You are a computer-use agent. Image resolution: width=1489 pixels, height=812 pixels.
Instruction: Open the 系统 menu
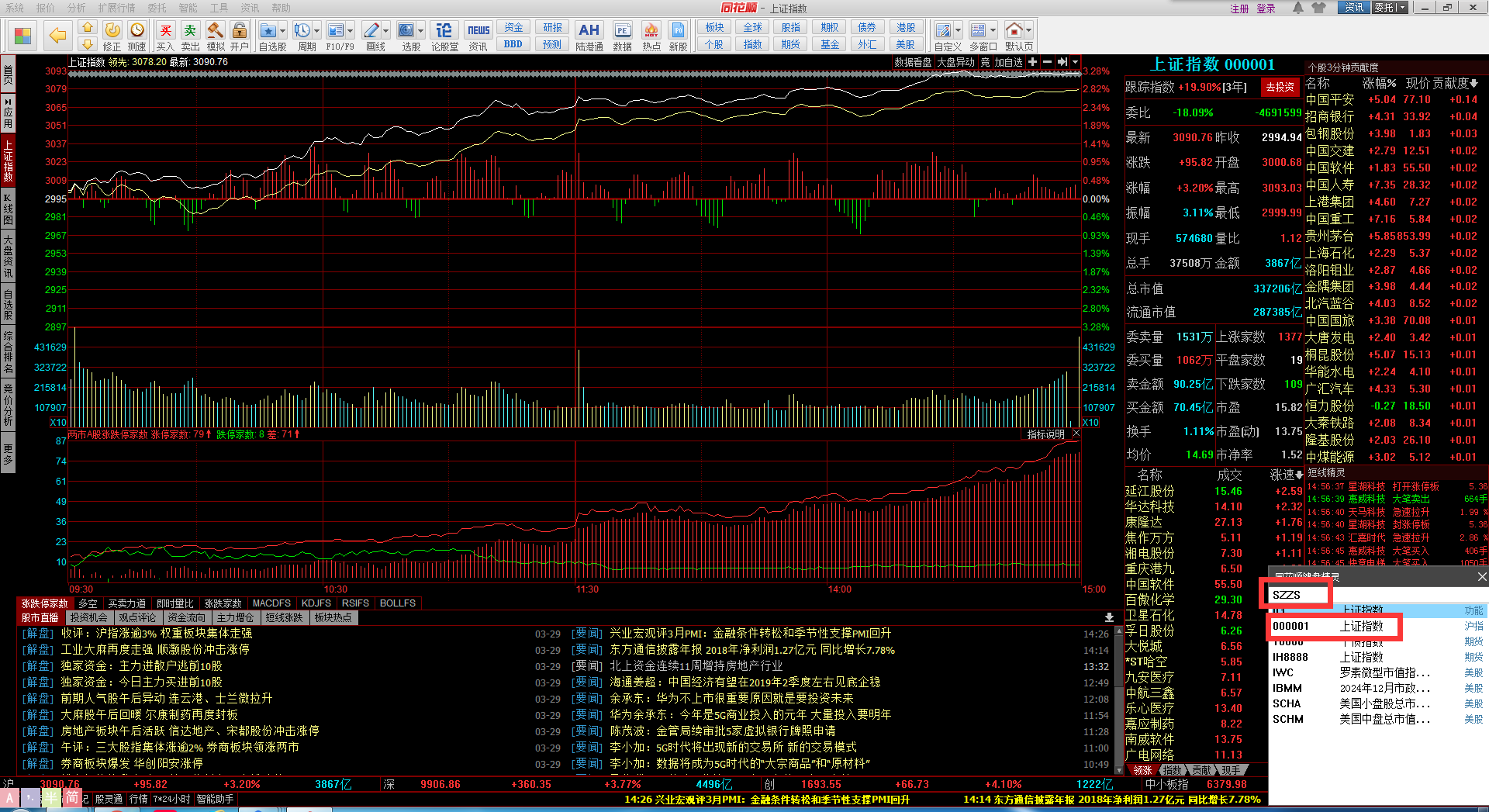[15, 8]
